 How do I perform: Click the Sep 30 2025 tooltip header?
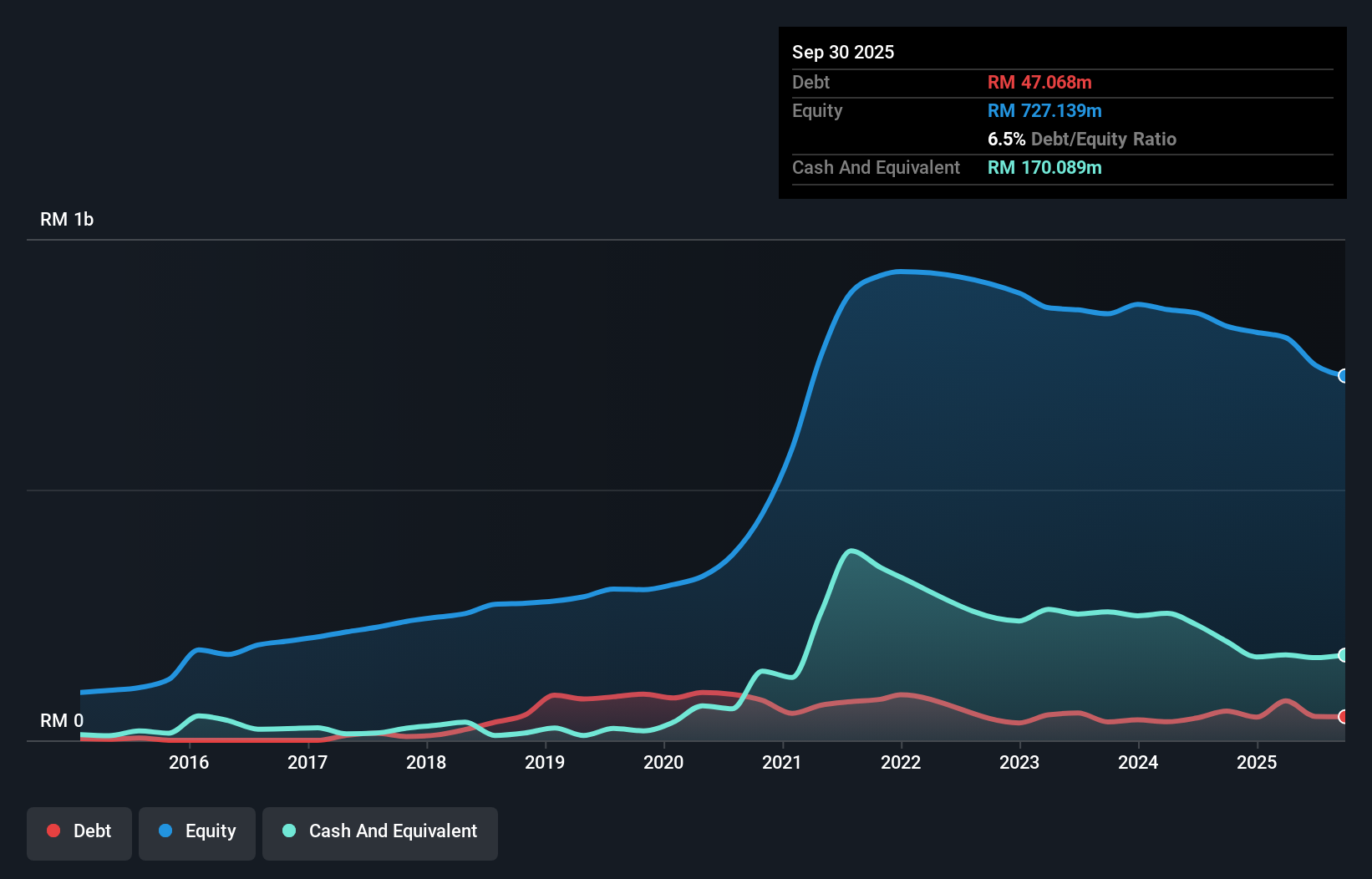click(x=843, y=52)
